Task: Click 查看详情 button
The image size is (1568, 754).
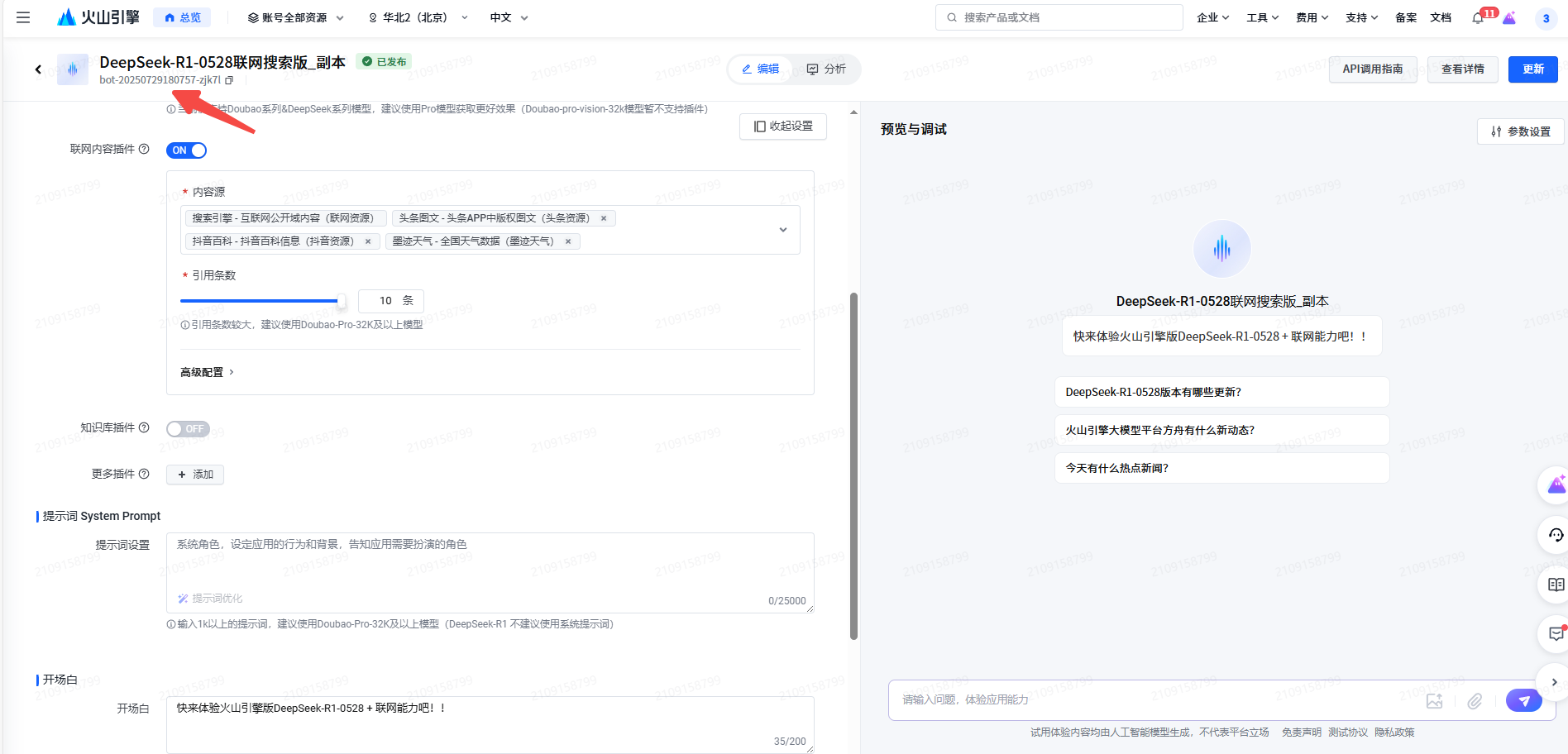Action: (x=1462, y=69)
